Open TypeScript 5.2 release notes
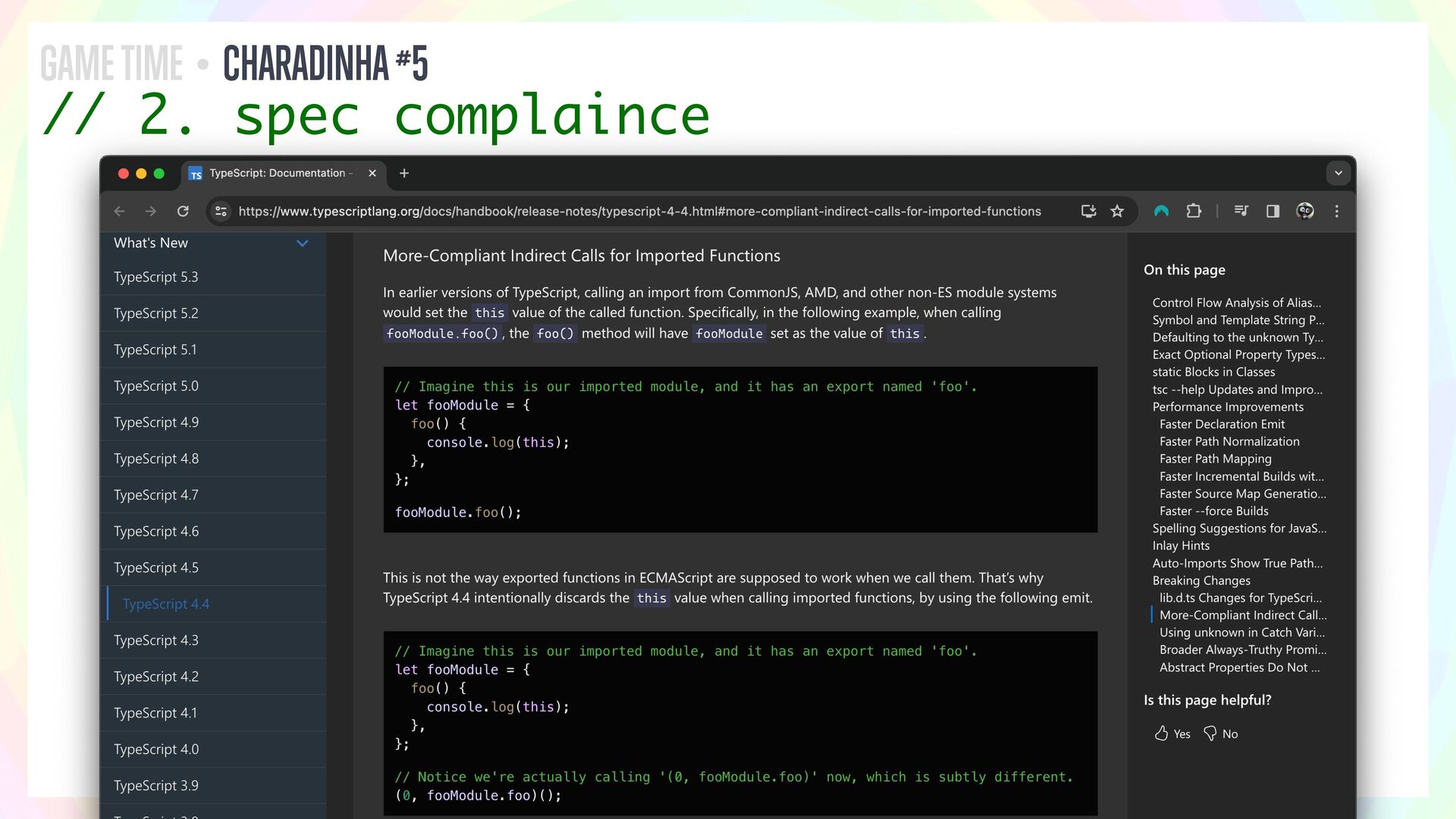The width and height of the screenshot is (1456, 819). click(x=213, y=313)
